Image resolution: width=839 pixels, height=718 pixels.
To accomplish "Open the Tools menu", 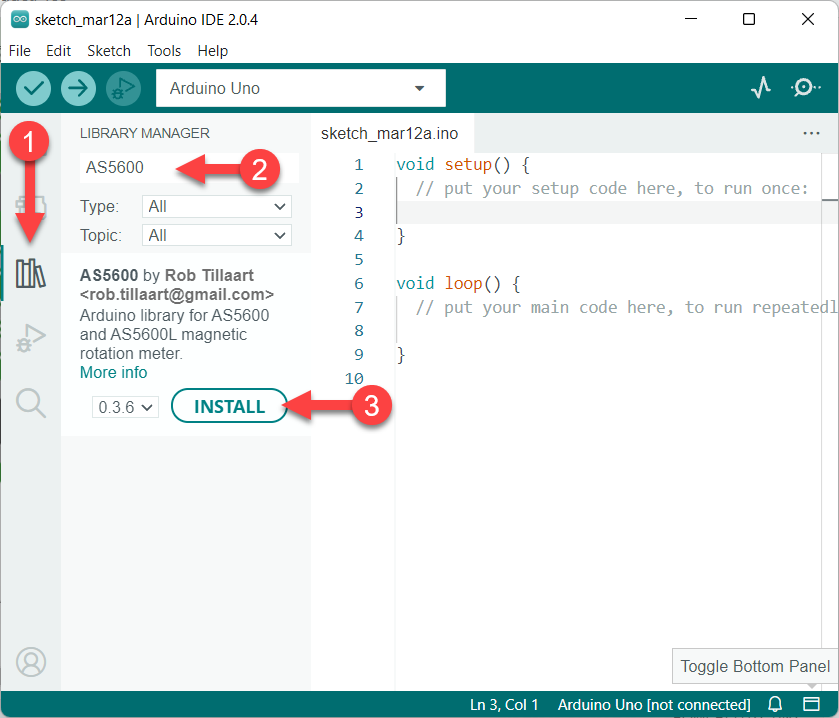I will [164, 51].
